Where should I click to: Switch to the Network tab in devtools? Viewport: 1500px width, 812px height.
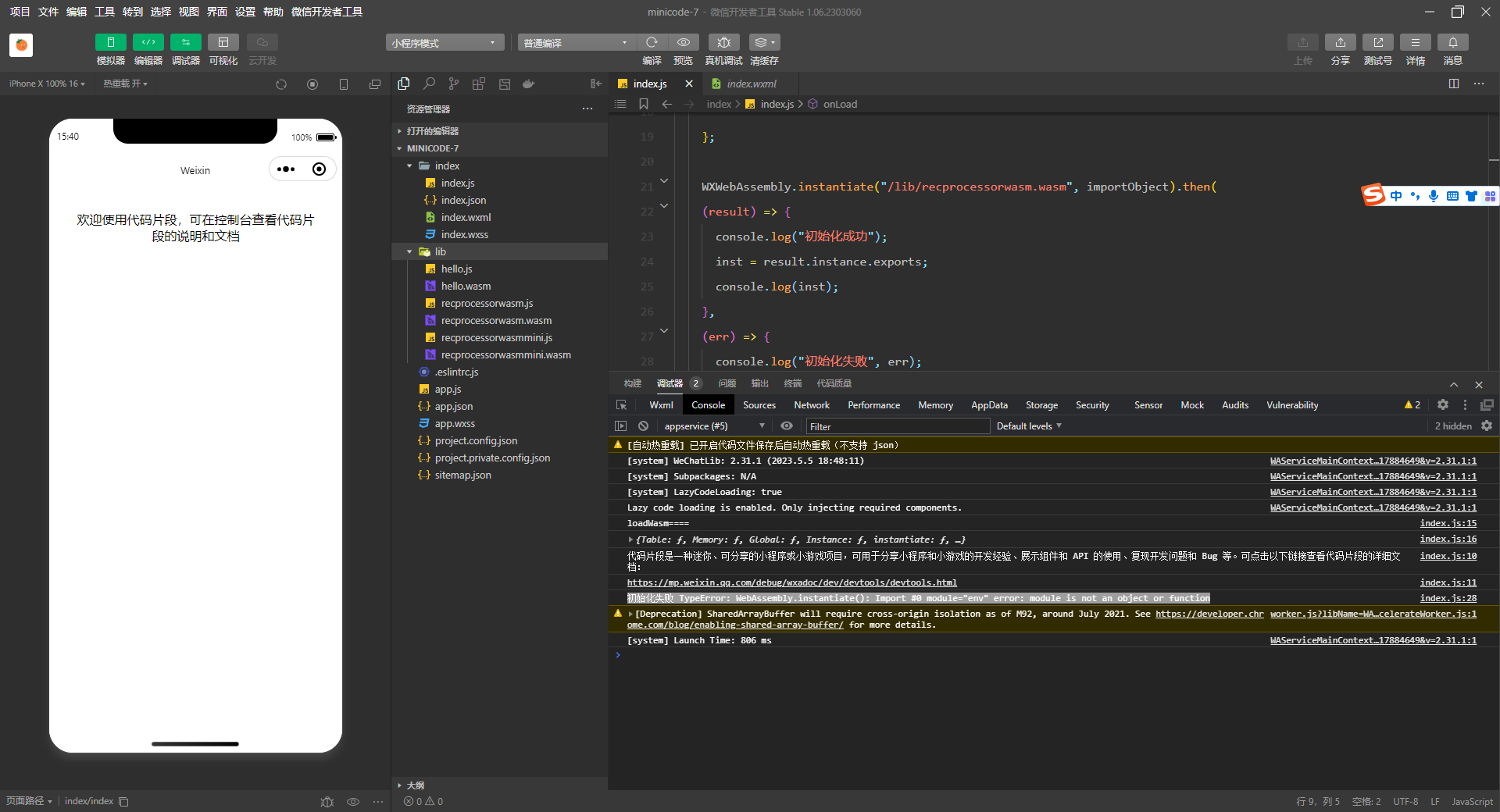(x=811, y=405)
